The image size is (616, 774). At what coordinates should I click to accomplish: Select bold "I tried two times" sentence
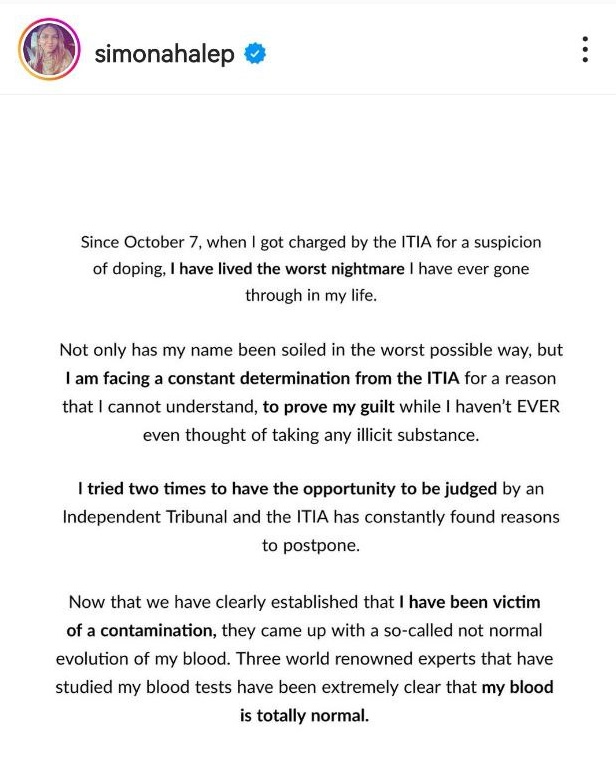pos(287,489)
